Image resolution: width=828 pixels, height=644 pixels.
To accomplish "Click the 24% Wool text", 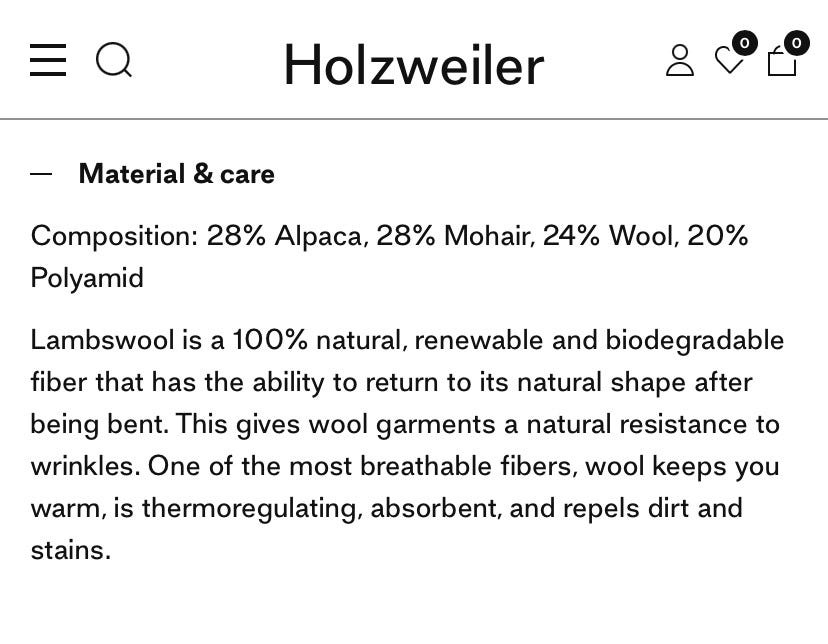I will [609, 235].
